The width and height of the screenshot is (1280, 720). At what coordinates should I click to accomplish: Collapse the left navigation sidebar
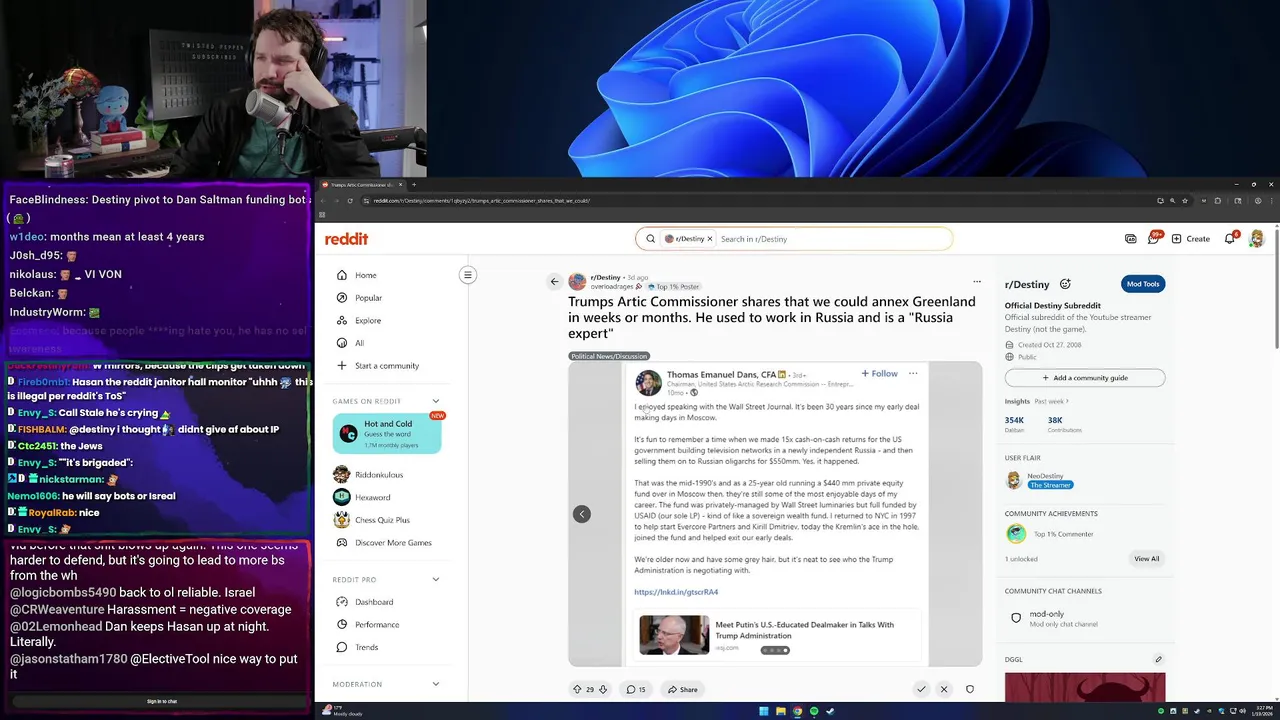[467, 275]
